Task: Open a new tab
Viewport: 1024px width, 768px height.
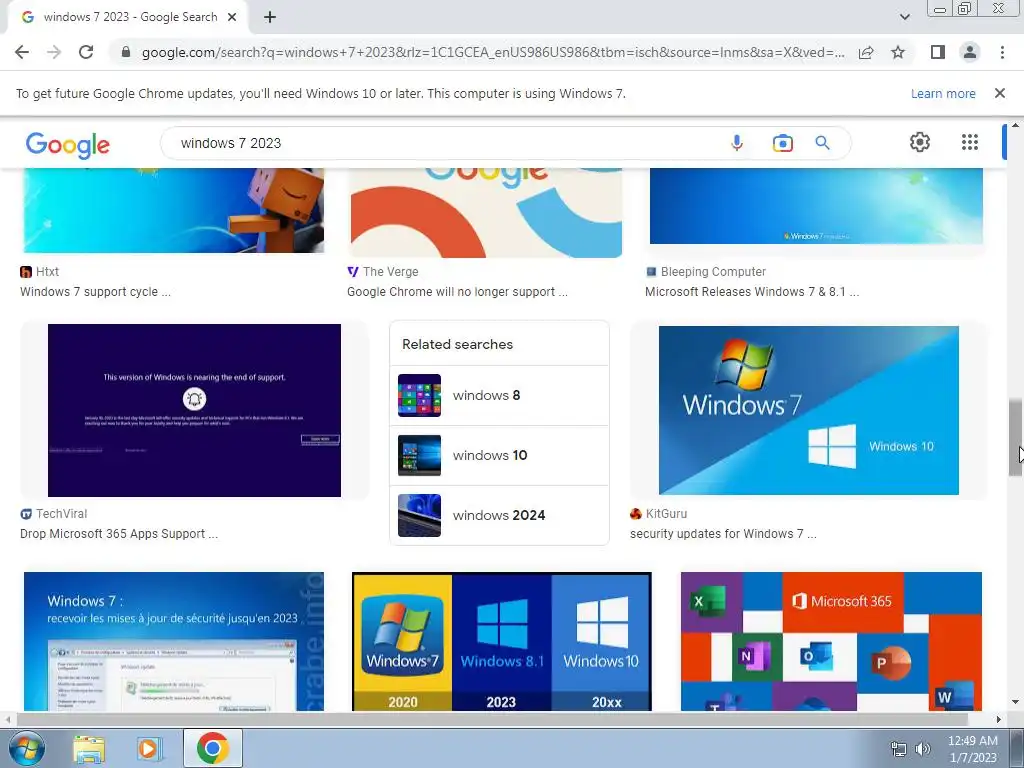Action: tap(270, 18)
